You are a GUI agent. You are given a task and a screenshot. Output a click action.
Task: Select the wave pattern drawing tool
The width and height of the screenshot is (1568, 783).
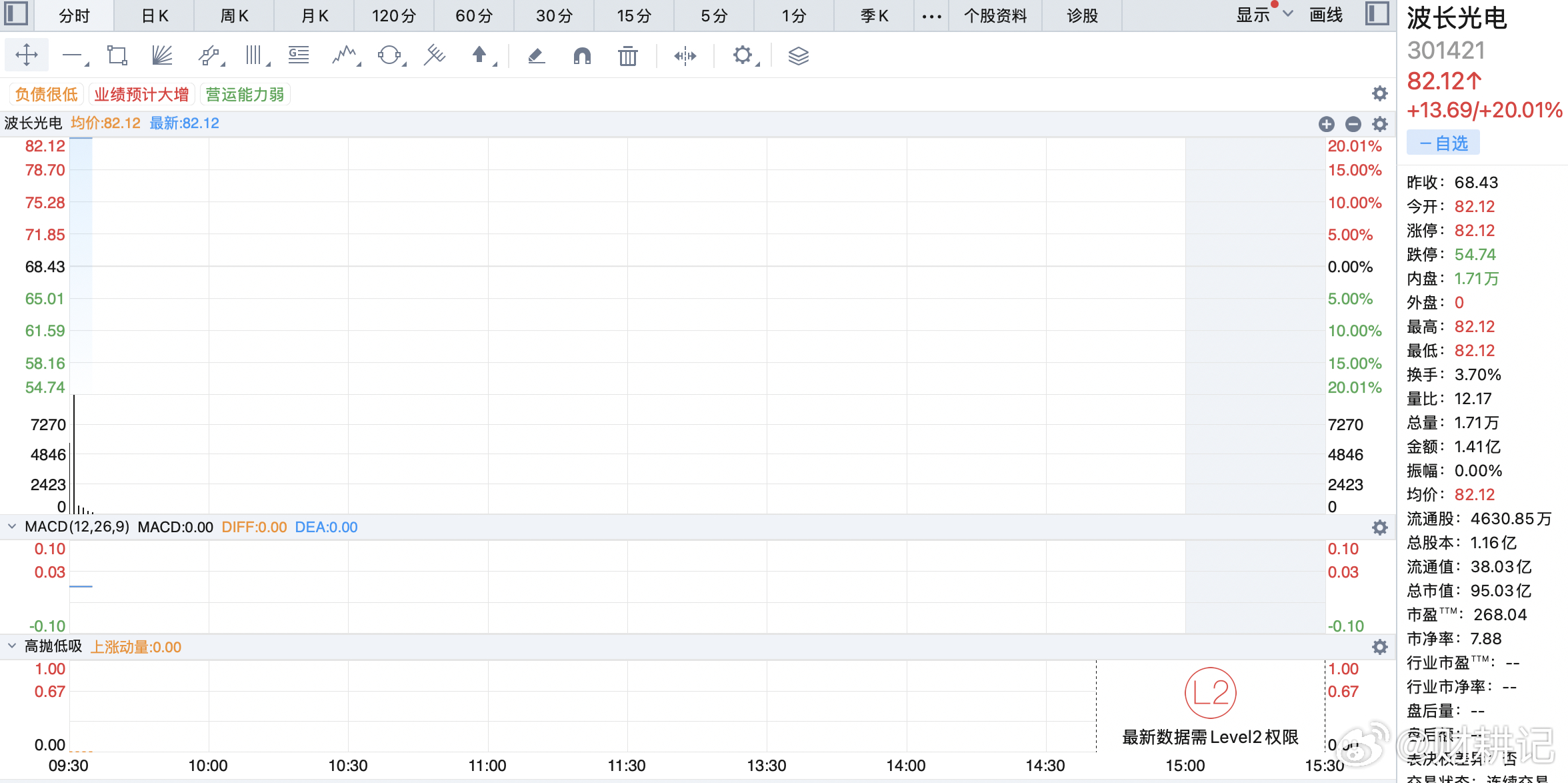pos(345,55)
